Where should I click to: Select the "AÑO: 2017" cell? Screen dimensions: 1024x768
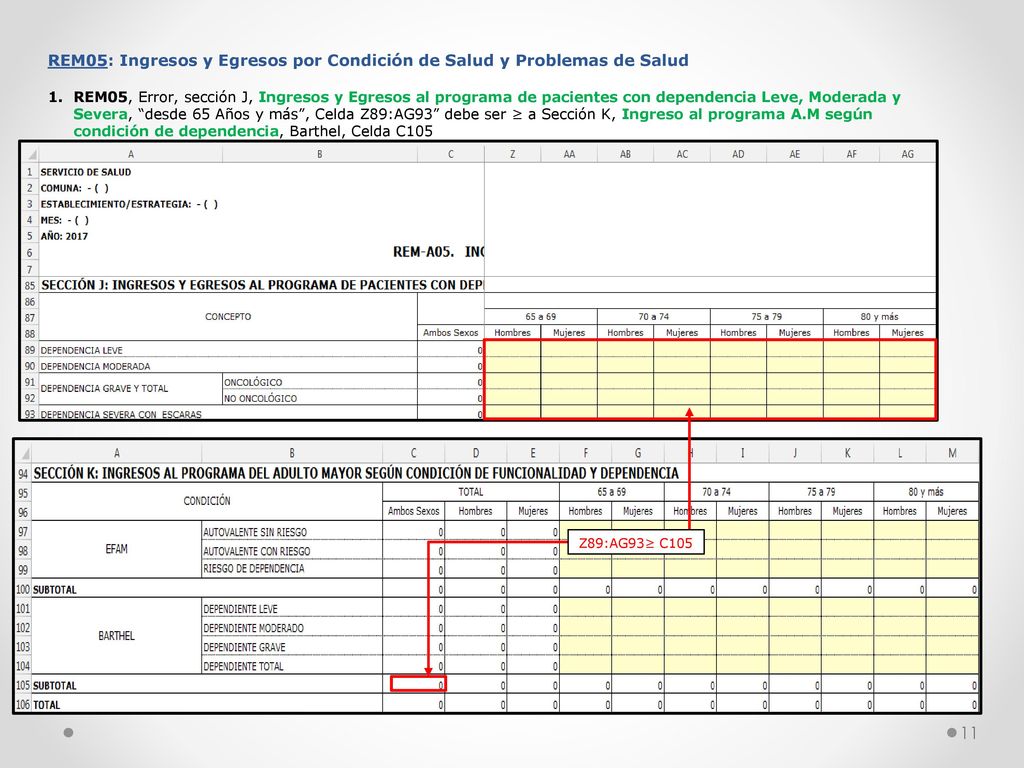point(64,236)
